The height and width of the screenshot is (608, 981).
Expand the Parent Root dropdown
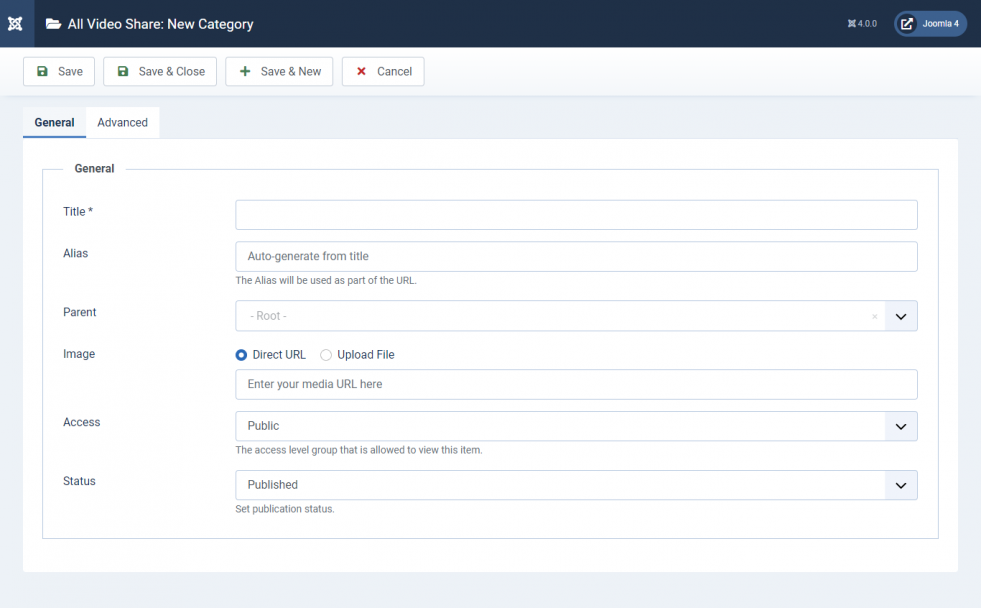[x=901, y=316]
